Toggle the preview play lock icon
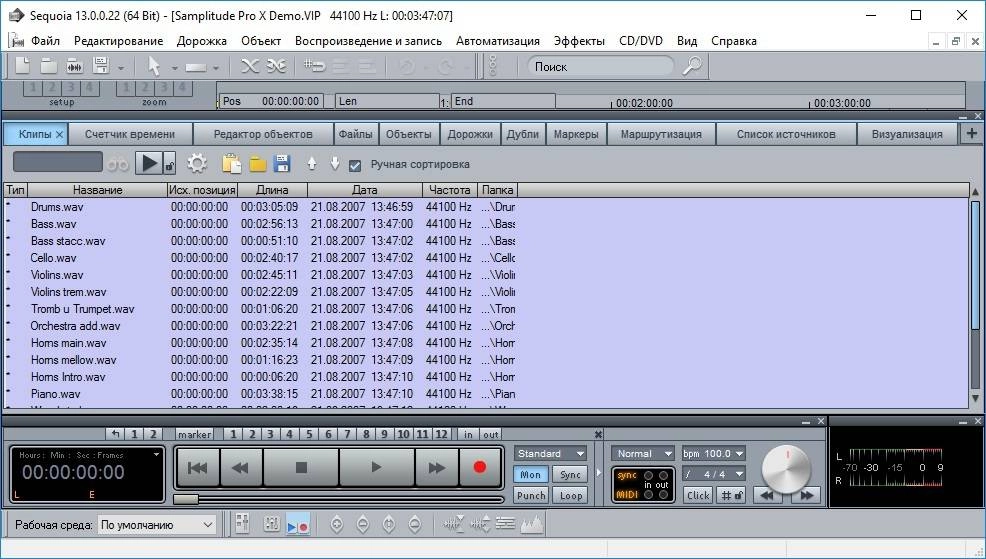The image size is (986, 559). [169, 165]
